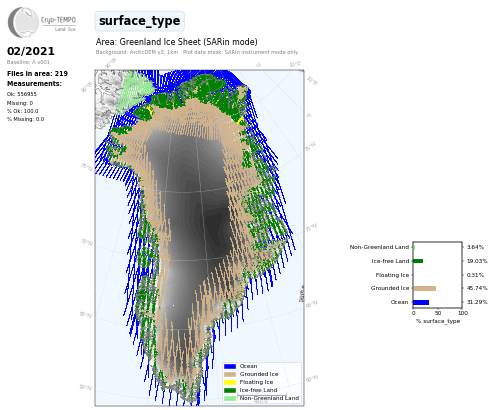Click the tan Grounded Ice chart bar

(425, 288)
